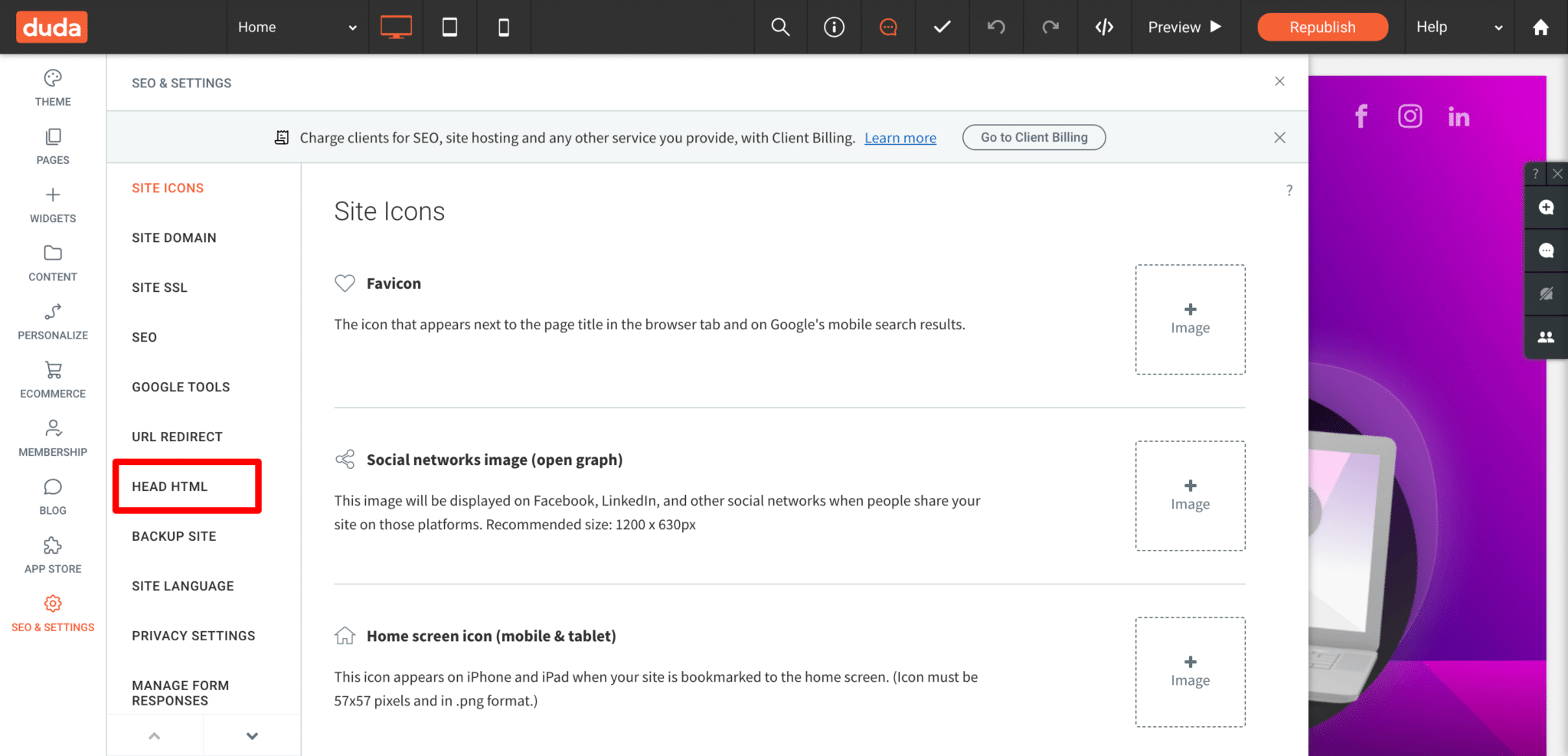Move settings list up with chevron
The height and width of the screenshot is (756, 1568).
pyautogui.click(x=155, y=736)
